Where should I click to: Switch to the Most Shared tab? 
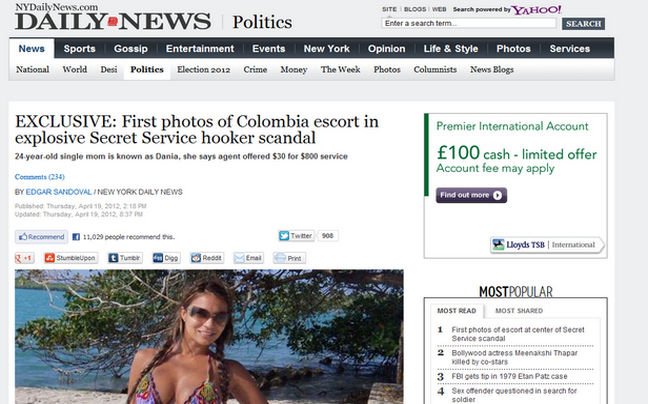click(x=519, y=311)
